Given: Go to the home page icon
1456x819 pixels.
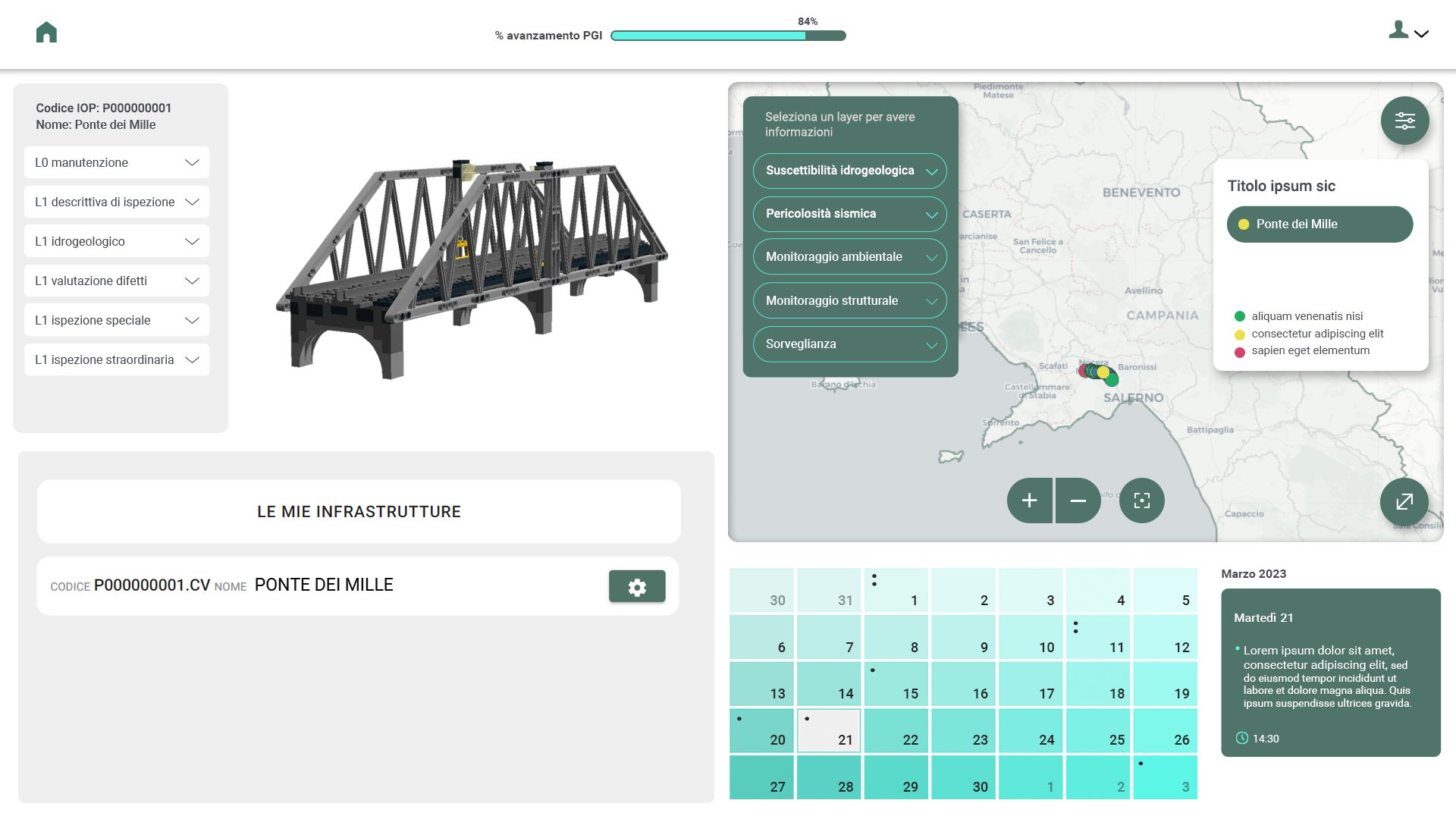Looking at the screenshot, I should 46,32.
